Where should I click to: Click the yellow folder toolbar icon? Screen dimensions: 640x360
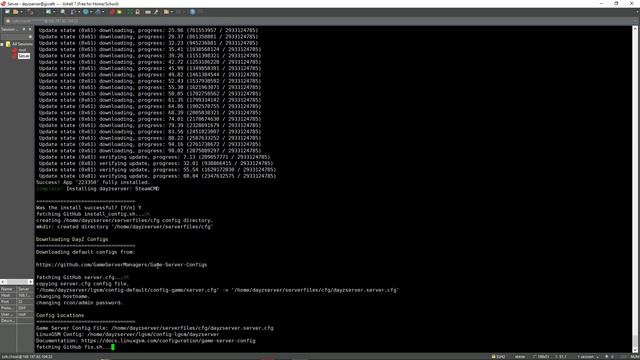coord(166,12)
